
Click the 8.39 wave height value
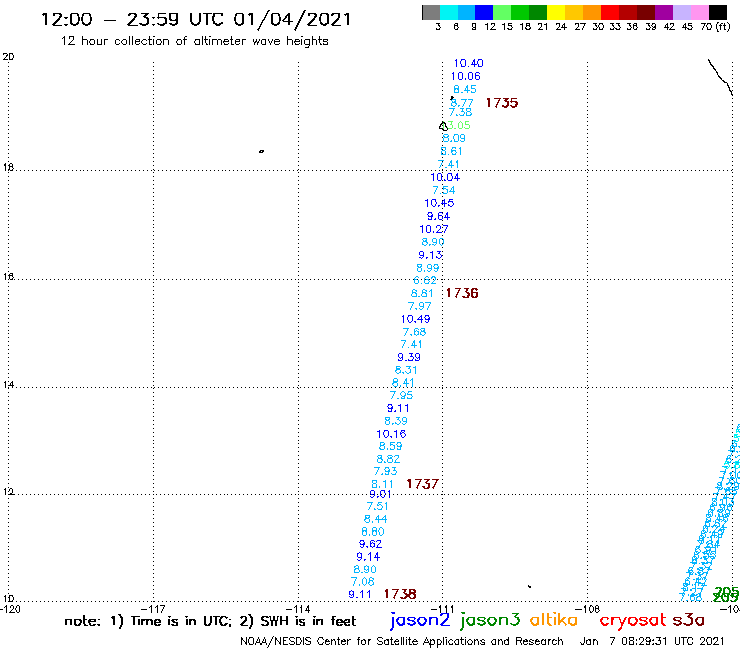395,421
